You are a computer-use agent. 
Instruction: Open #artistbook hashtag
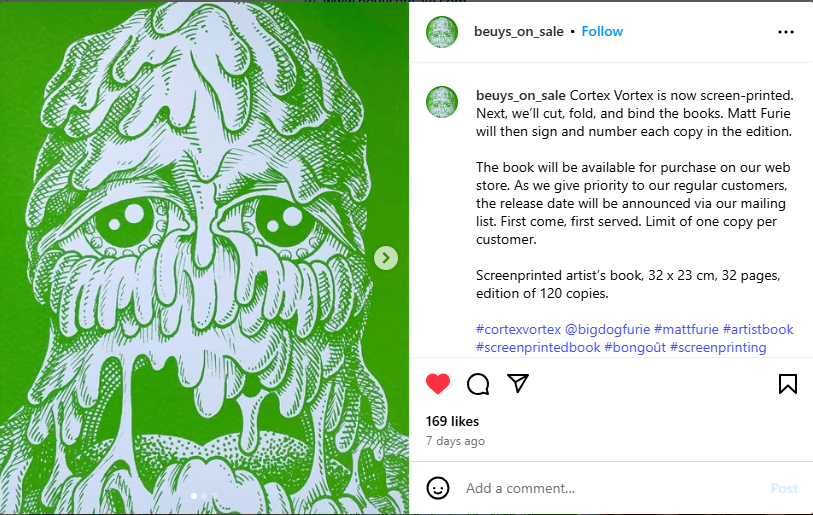[758, 329]
